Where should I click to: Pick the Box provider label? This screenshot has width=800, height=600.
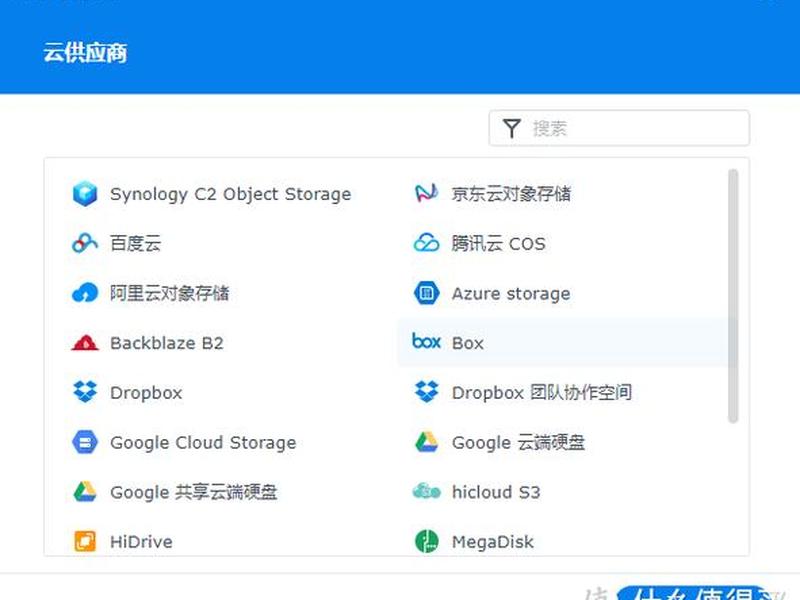coord(468,343)
